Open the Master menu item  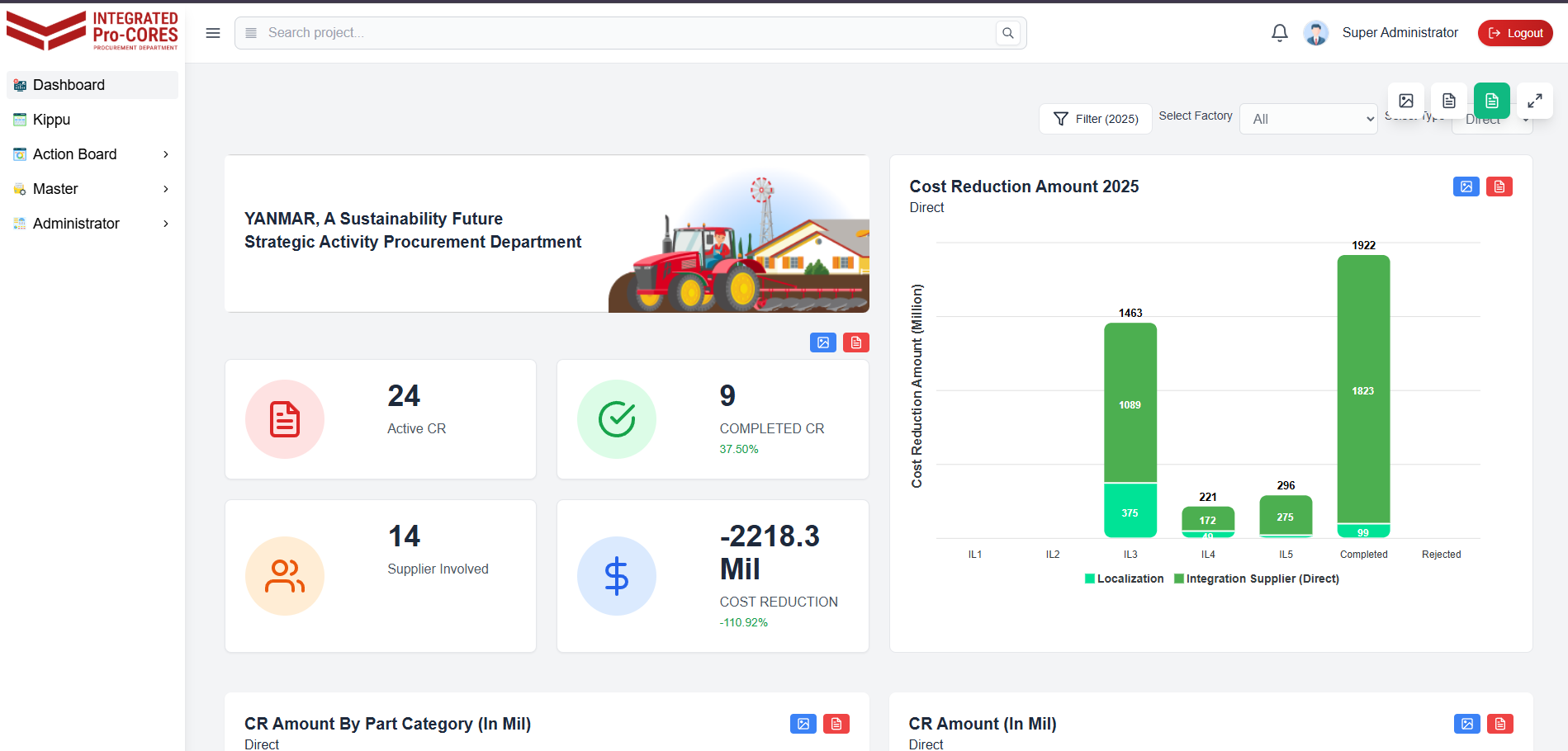(92, 189)
